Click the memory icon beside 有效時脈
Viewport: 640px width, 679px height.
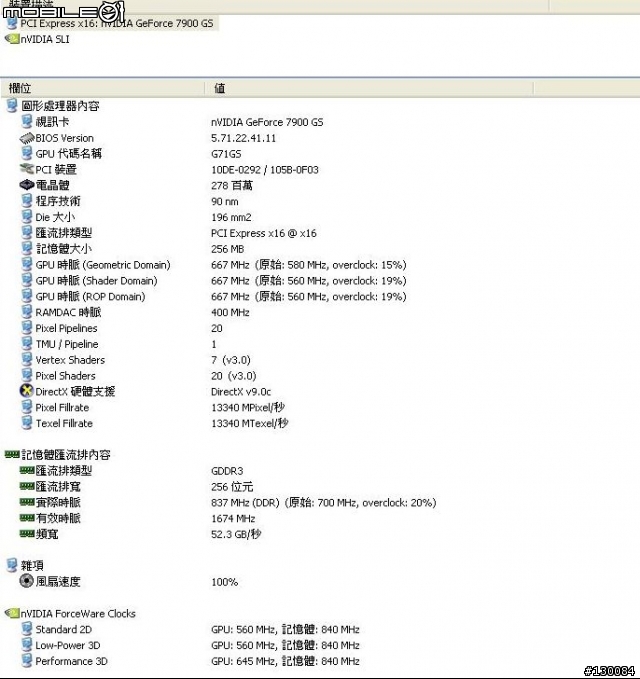point(27,518)
